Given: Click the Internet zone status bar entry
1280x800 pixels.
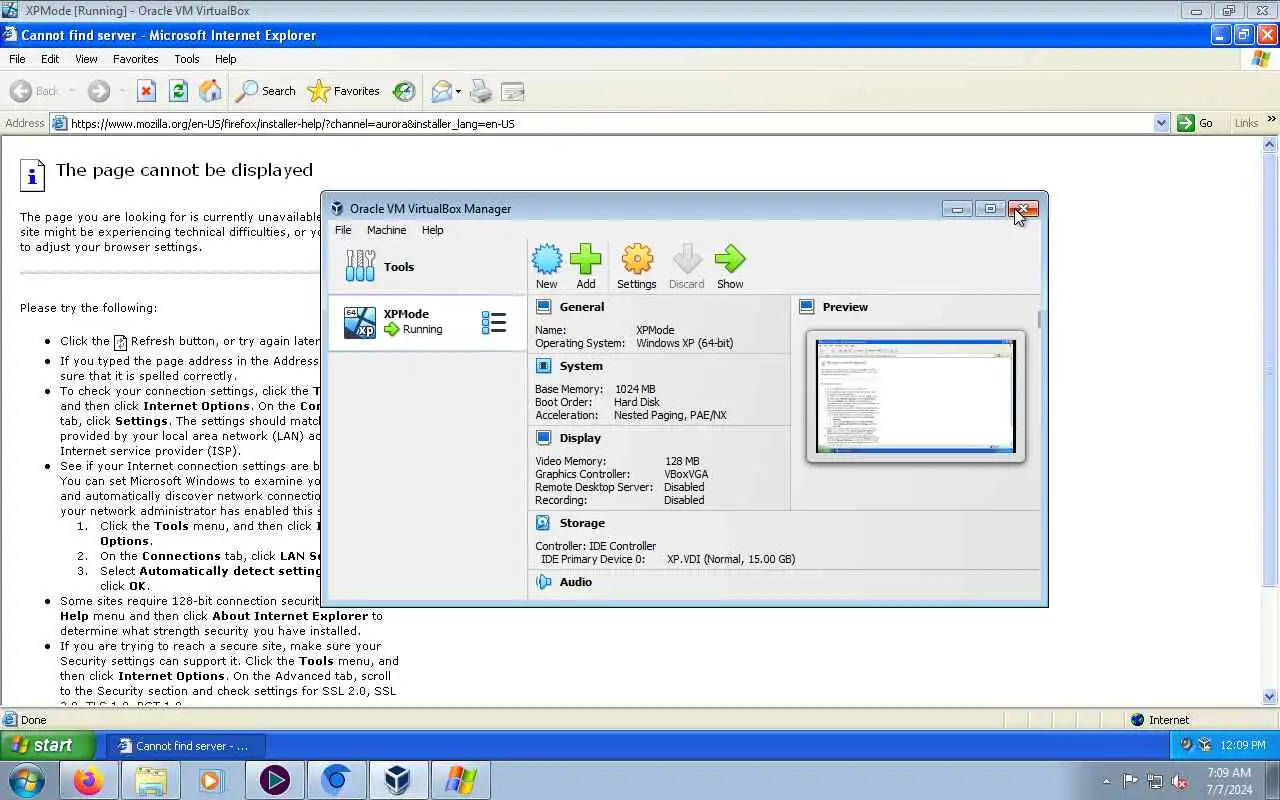Looking at the screenshot, I should 1160,719.
